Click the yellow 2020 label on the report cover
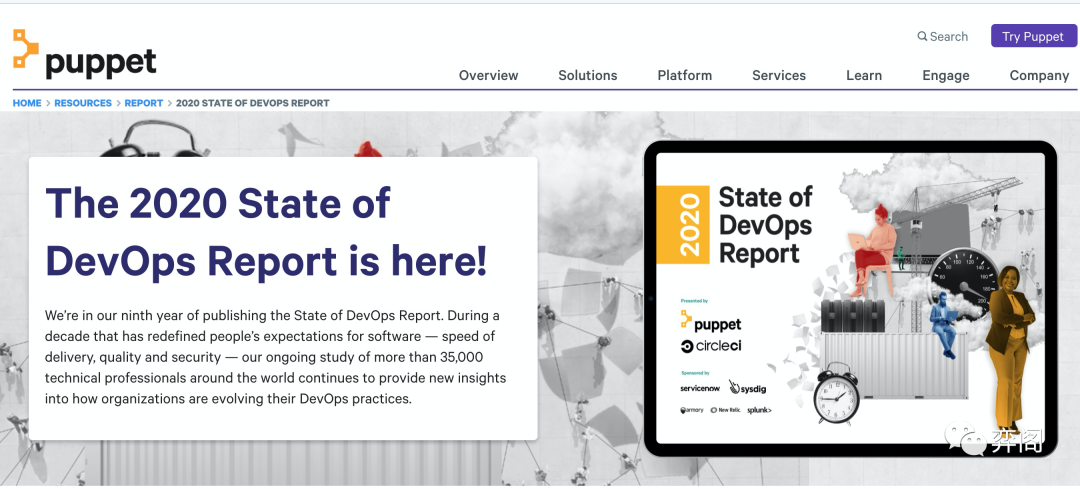The height and width of the screenshot is (489, 1080). click(683, 225)
